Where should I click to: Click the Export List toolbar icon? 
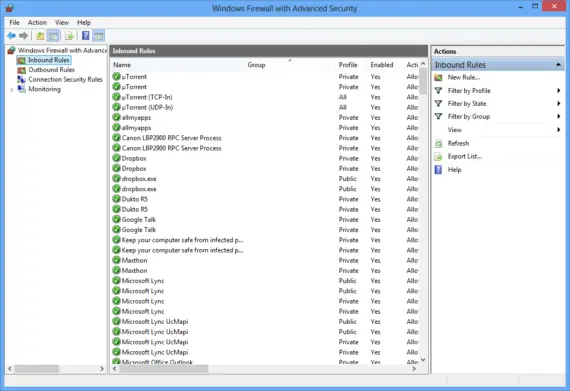coord(69,36)
